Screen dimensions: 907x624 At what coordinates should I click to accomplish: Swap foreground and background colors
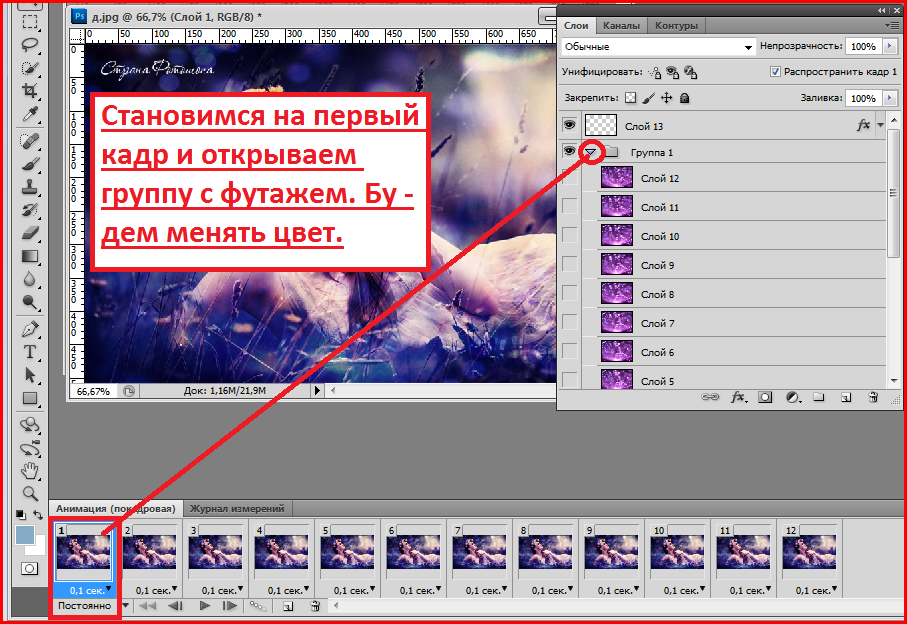(38, 514)
